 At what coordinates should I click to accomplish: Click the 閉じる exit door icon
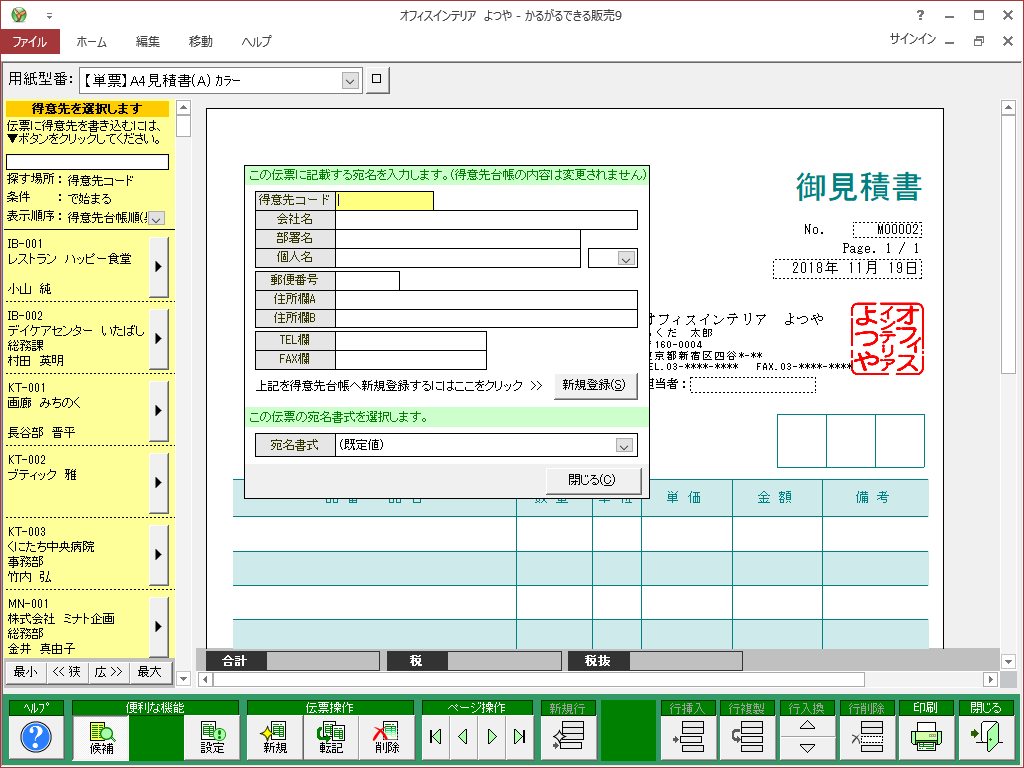985,737
